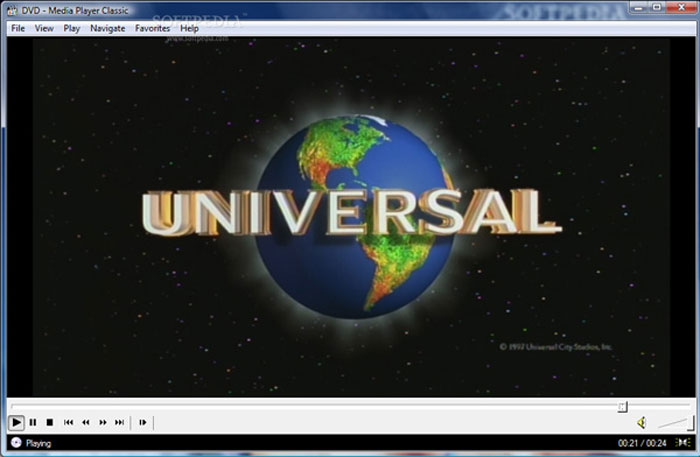700x457 pixels.
Task: Increase playback speed with fast-forward icon
Action: point(103,422)
